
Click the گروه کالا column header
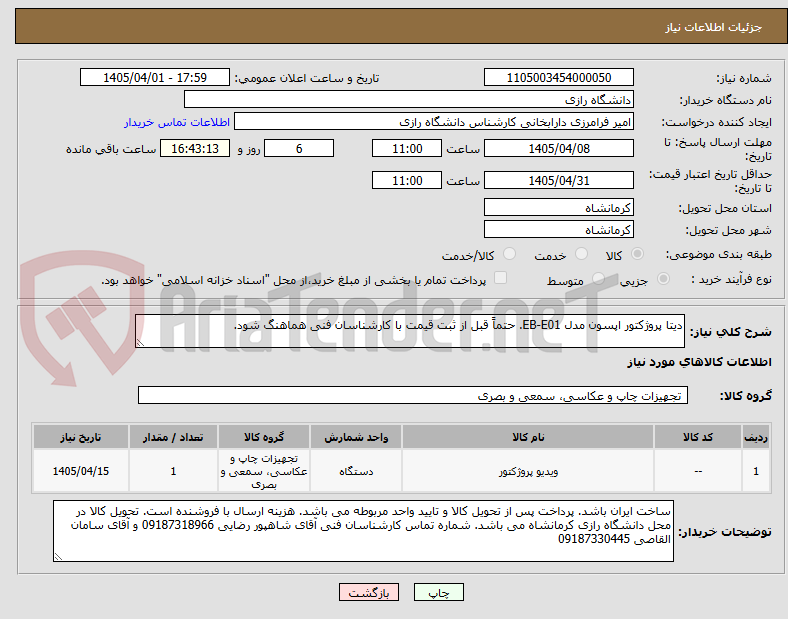[264, 437]
